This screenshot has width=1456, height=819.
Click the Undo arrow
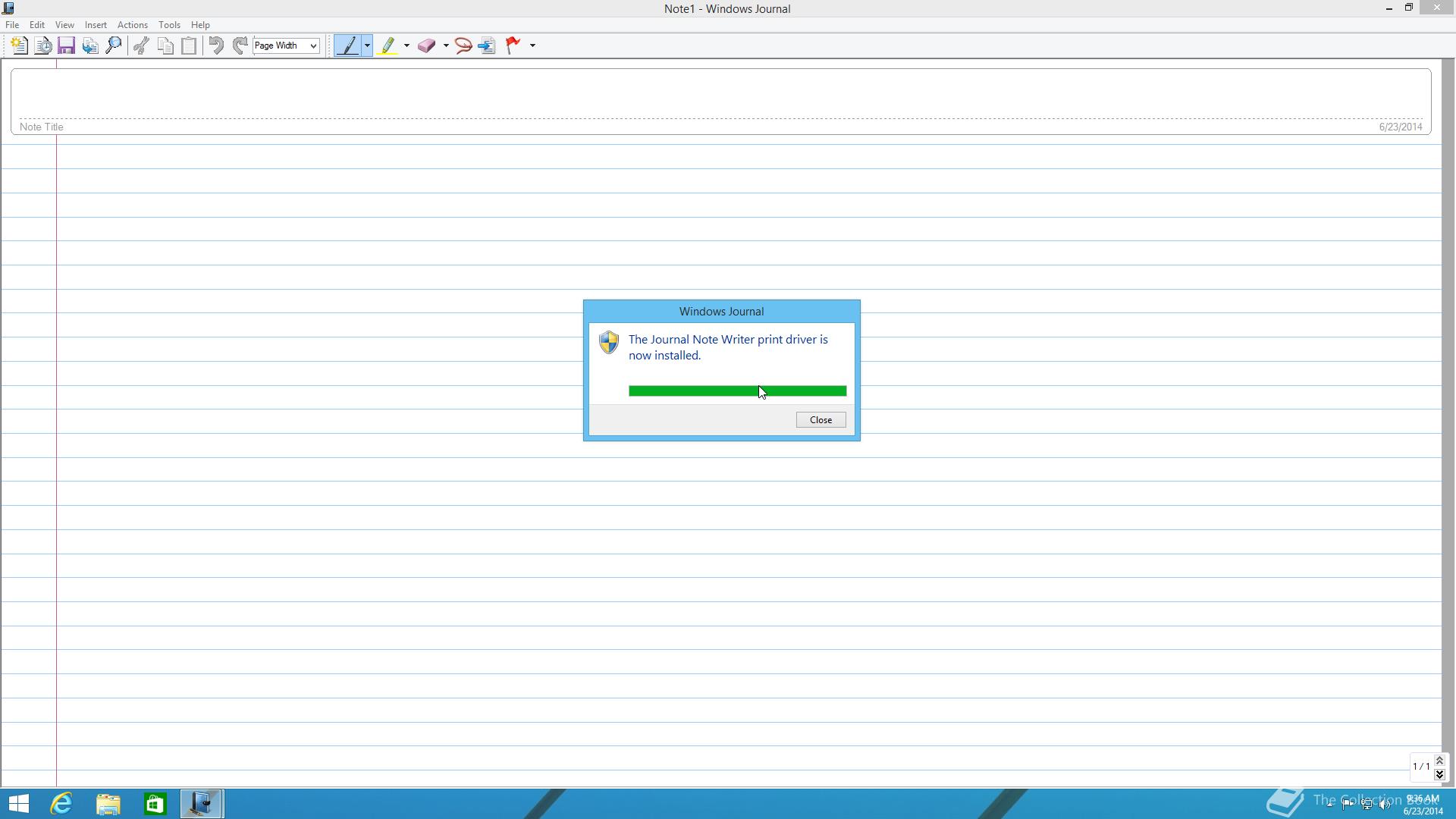click(x=216, y=45)
